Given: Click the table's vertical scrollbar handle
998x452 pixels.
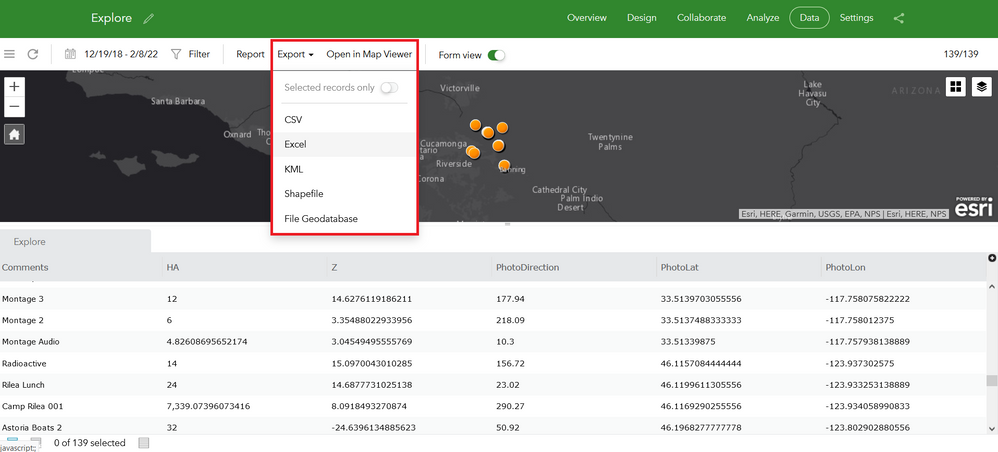Looking at the screenshot, I should pyautogui.click(x=991, y=381).
